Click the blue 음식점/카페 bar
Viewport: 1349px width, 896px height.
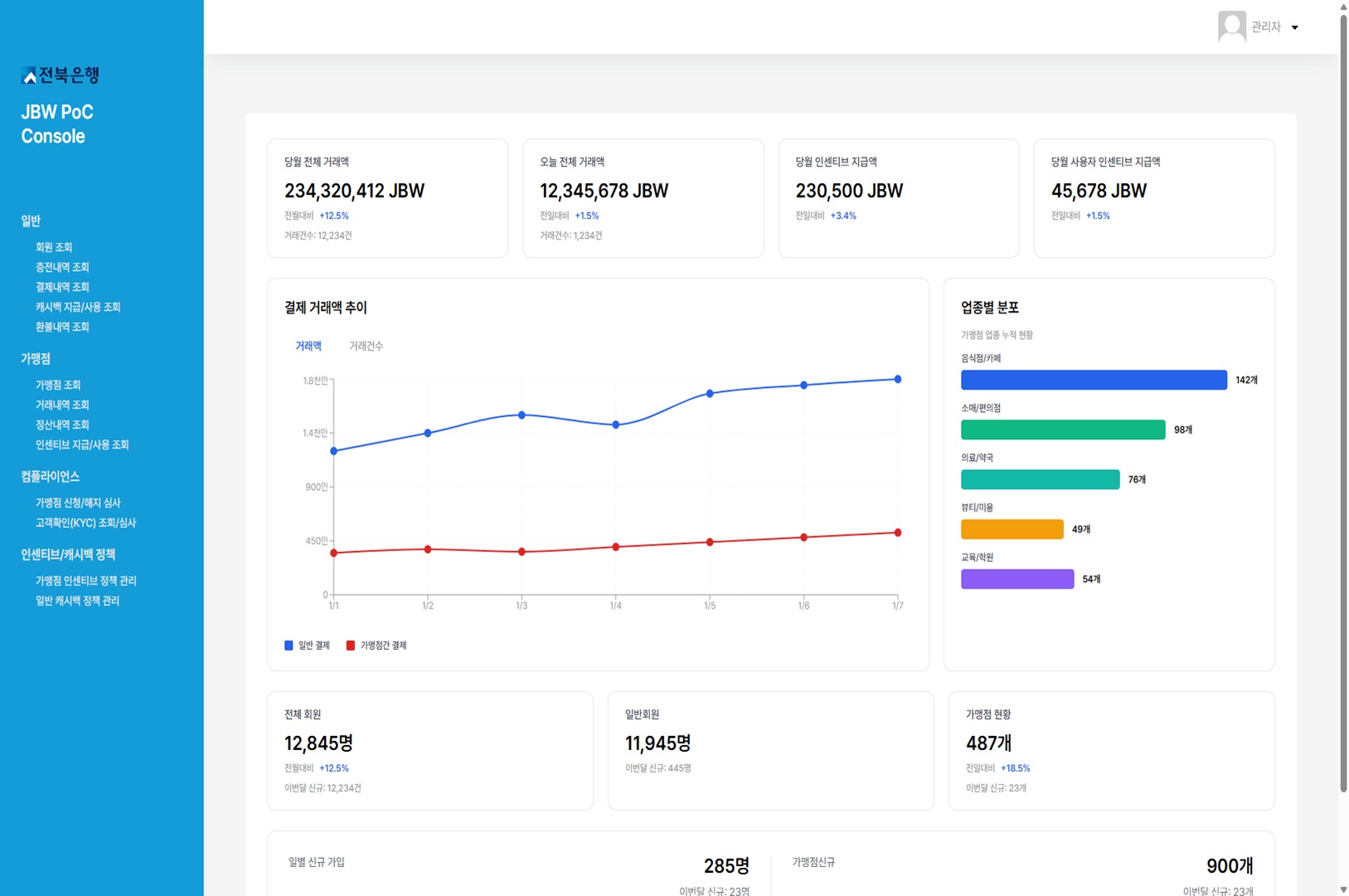[1093, 380]
